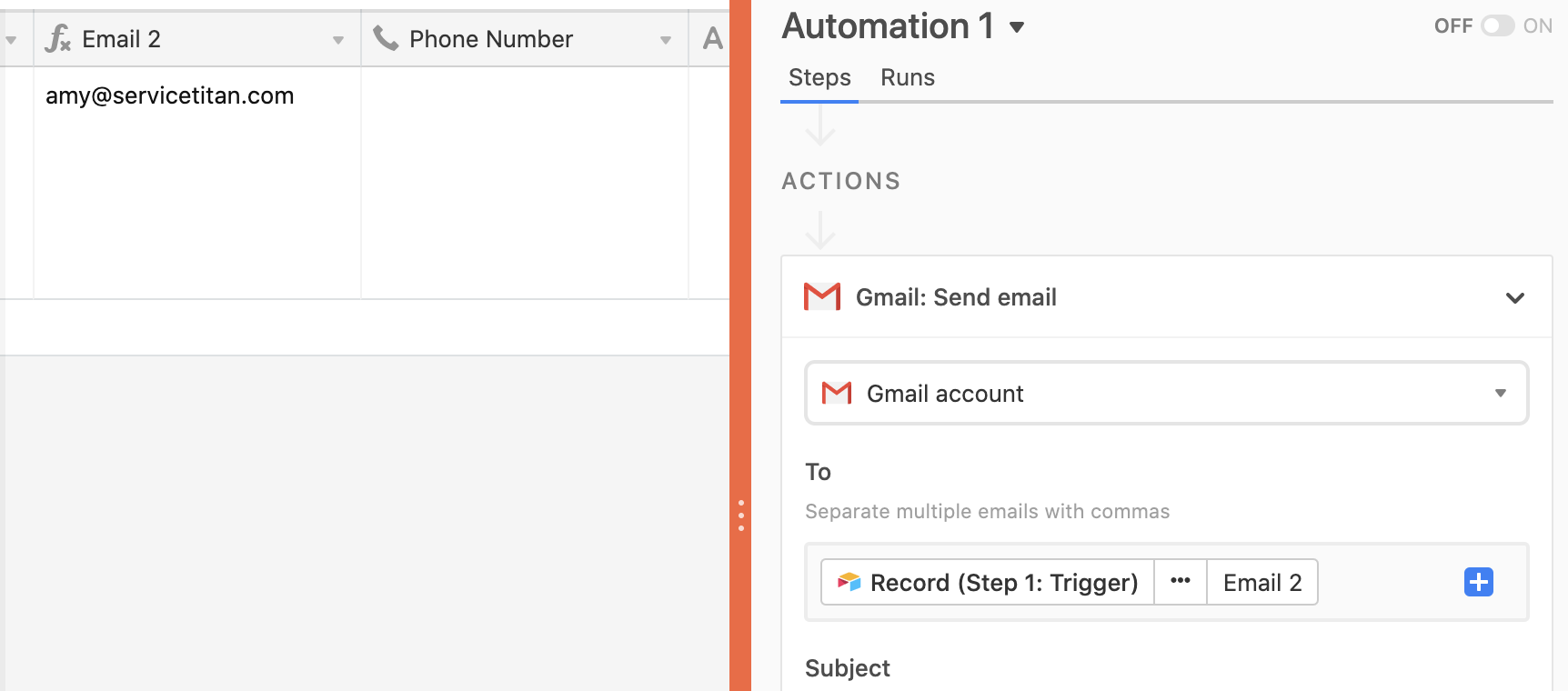The image size is (1568, 691).
Task: Open the Automation 1 name dropdown arrow
Action: point(1017,27)
